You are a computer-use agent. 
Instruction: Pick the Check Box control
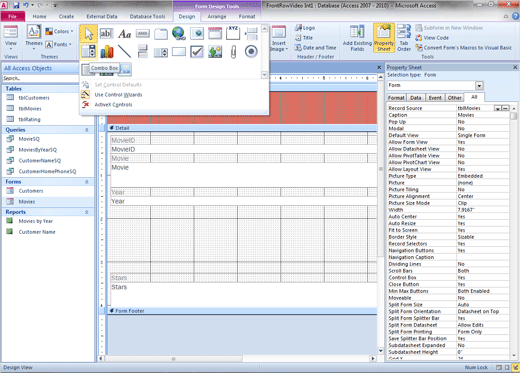click(x=197, y=51)
